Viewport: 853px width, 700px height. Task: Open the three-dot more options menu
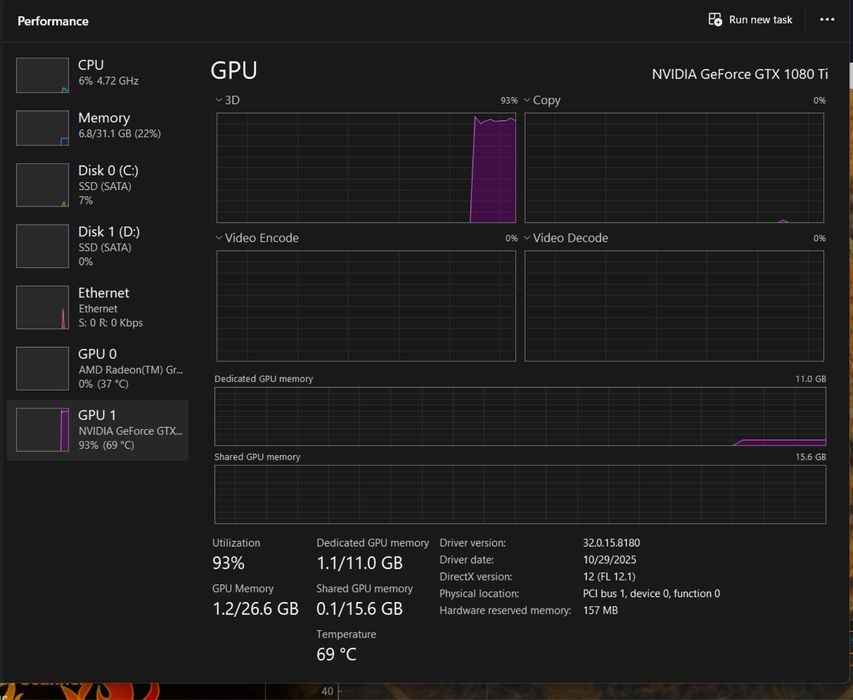(x=827, y=20)
